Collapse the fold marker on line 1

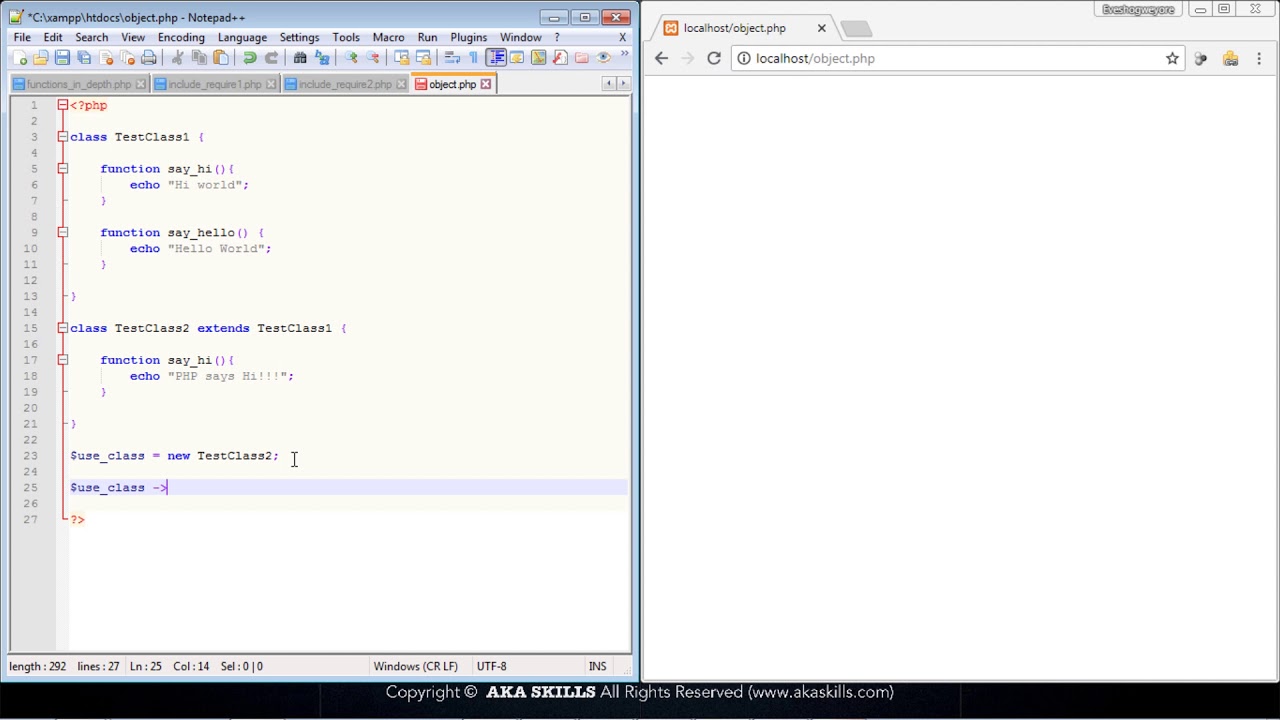click(62, 105)
